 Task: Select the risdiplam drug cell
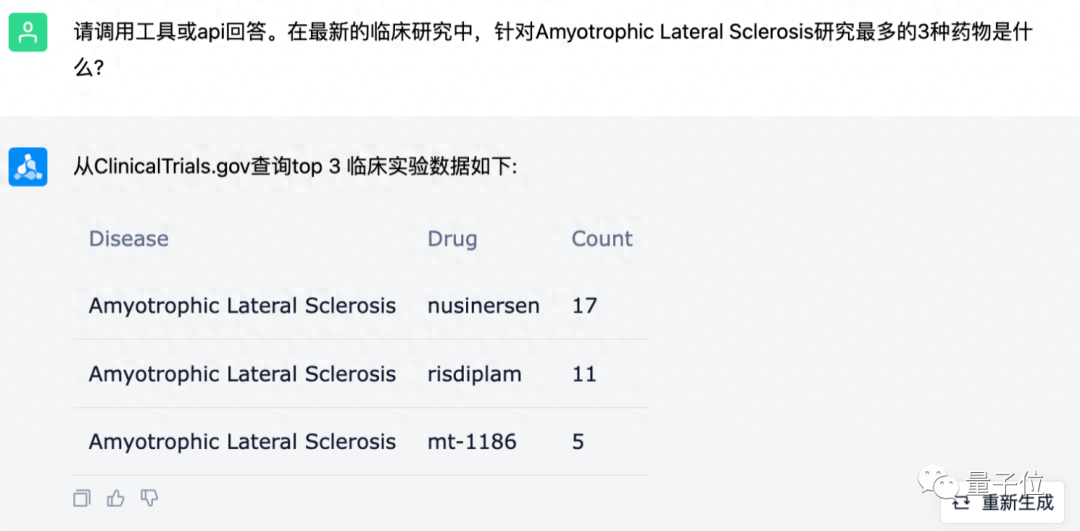click(x=474, y=374)
